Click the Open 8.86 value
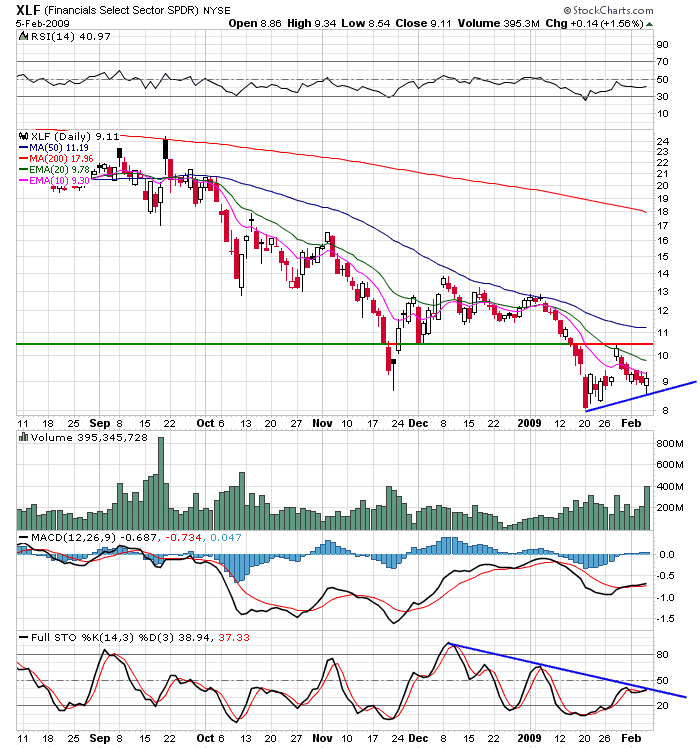This screenshot has height=748, width=700. click(255, 23)
